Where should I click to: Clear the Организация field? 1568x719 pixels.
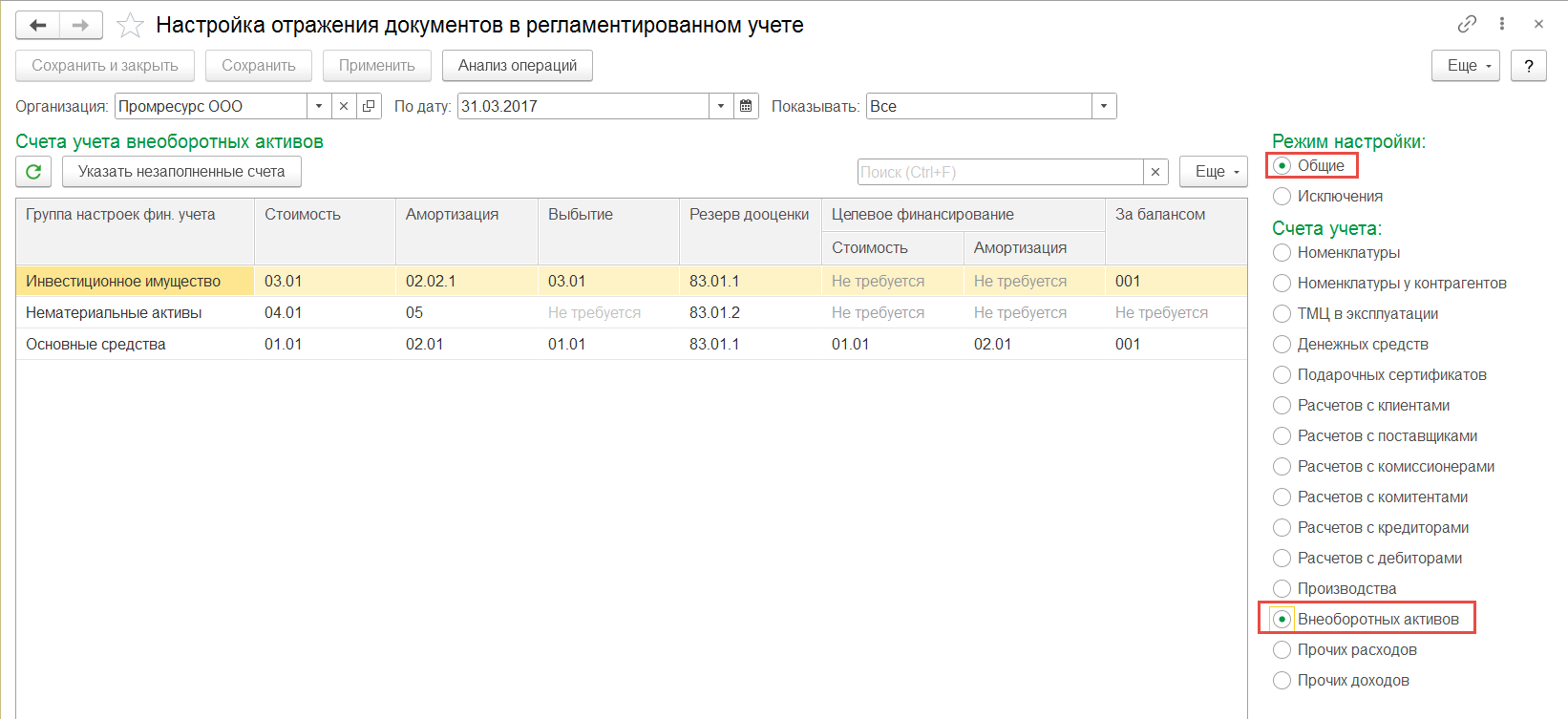click(x=344, y=106)
